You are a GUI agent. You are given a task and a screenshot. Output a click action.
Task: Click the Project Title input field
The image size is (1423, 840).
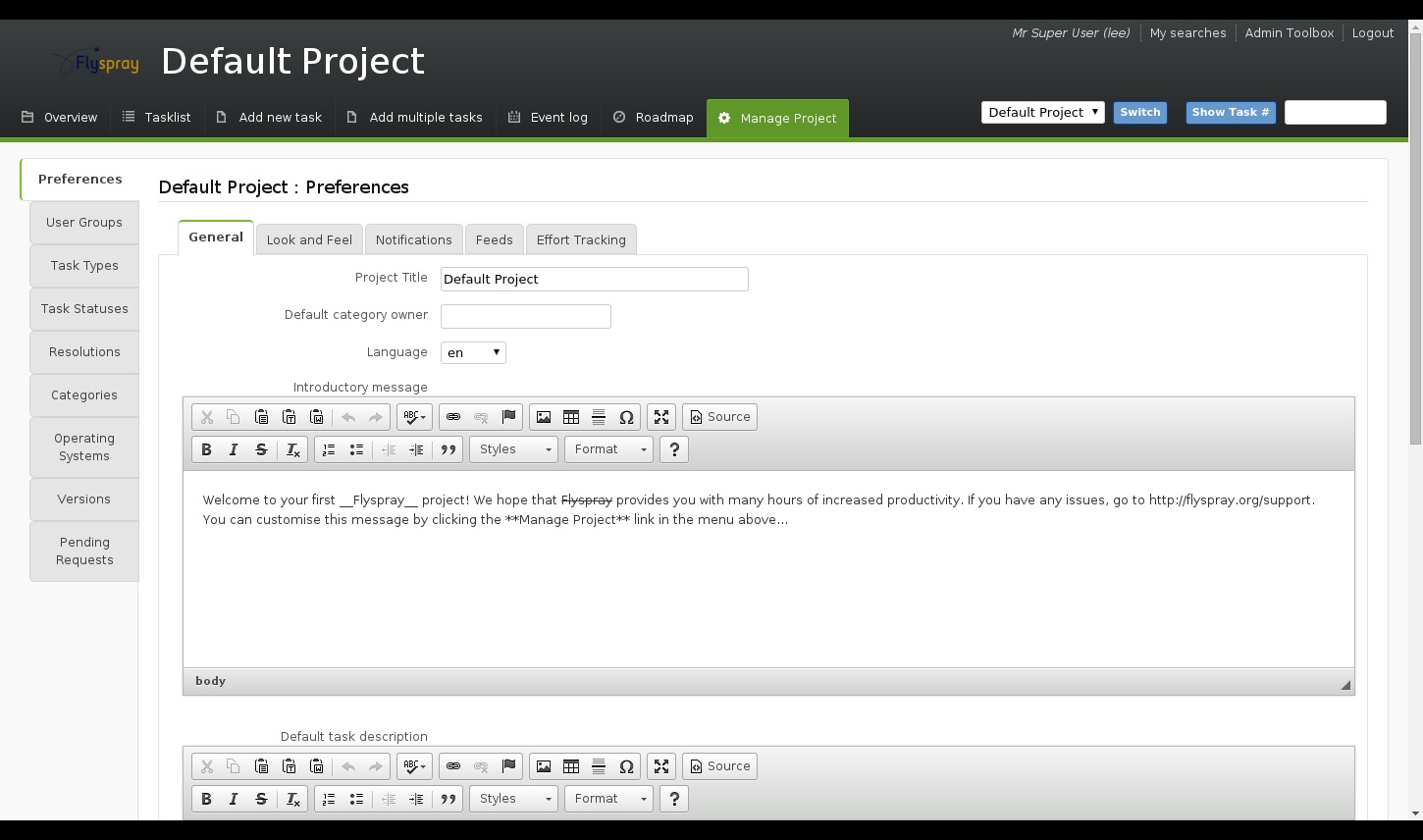click(595, 279)
